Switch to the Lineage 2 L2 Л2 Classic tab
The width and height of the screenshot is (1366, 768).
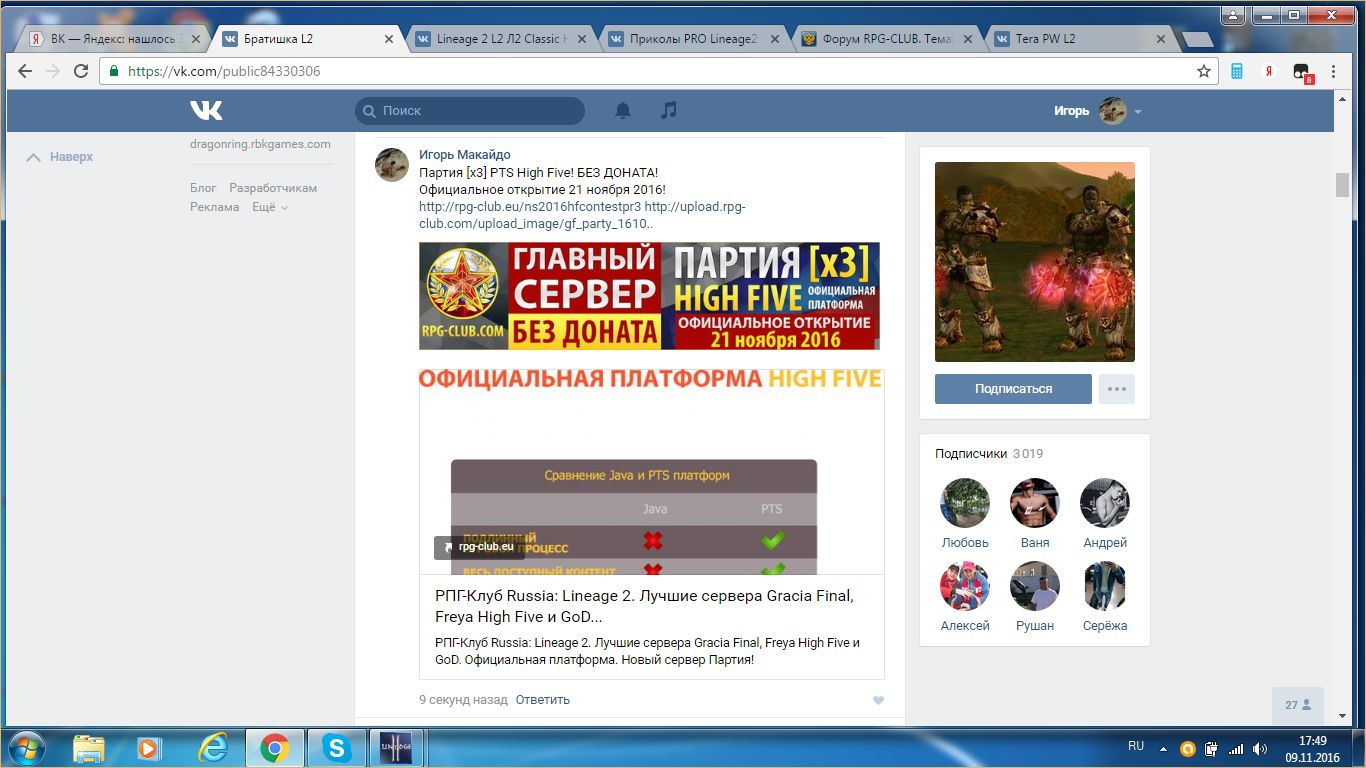tap(501, 39)
